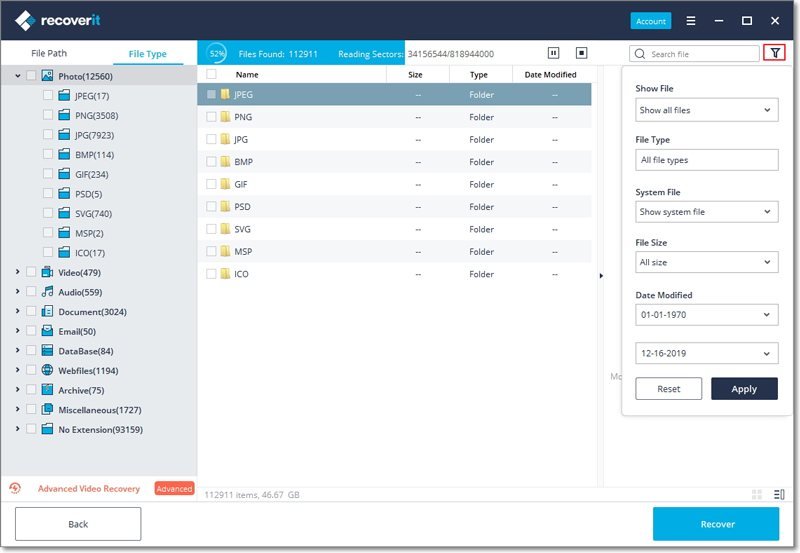
Task: Click the Email category envelope icon
Action: point(47,331)
